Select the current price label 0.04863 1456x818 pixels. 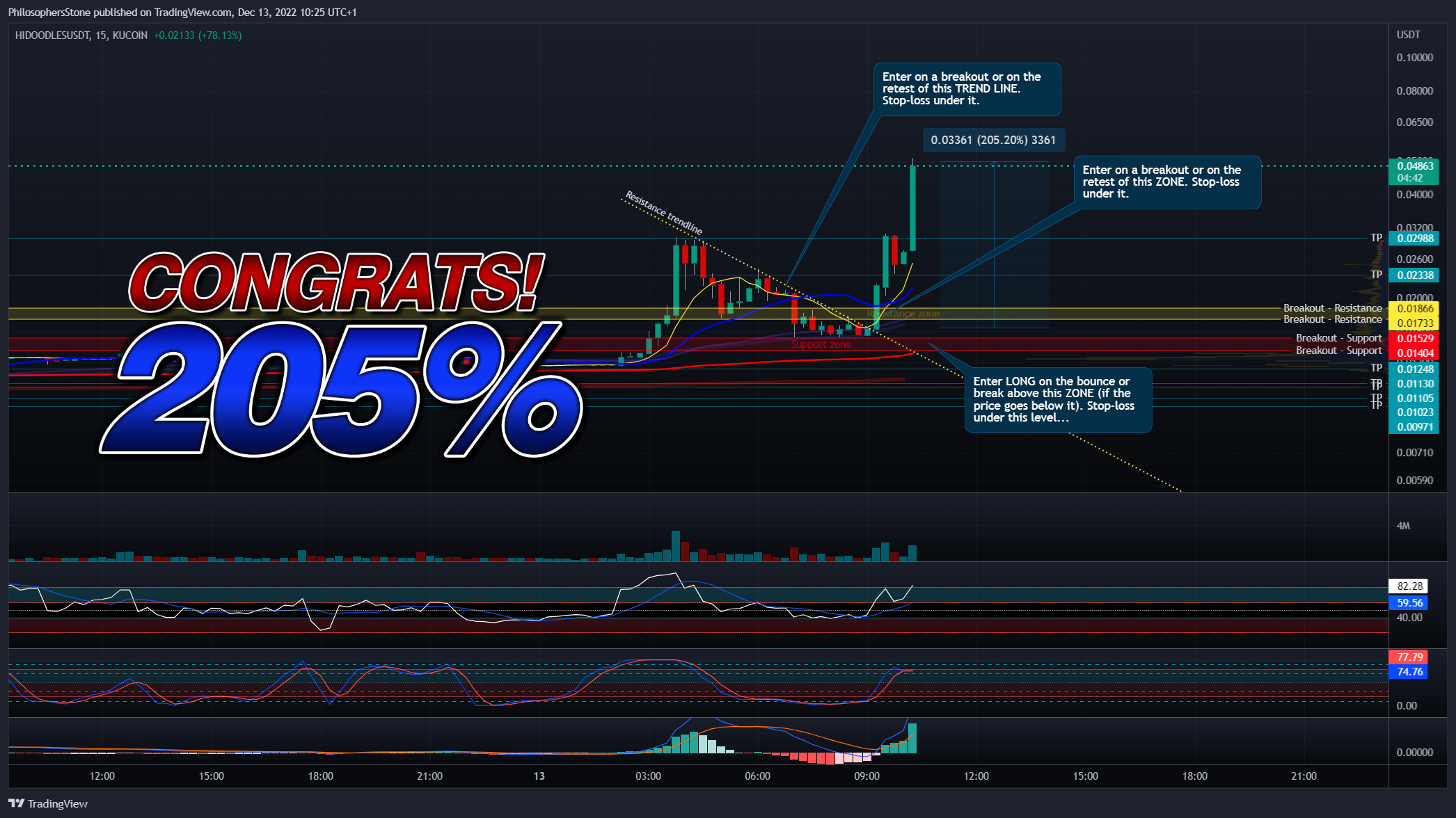1415,166
